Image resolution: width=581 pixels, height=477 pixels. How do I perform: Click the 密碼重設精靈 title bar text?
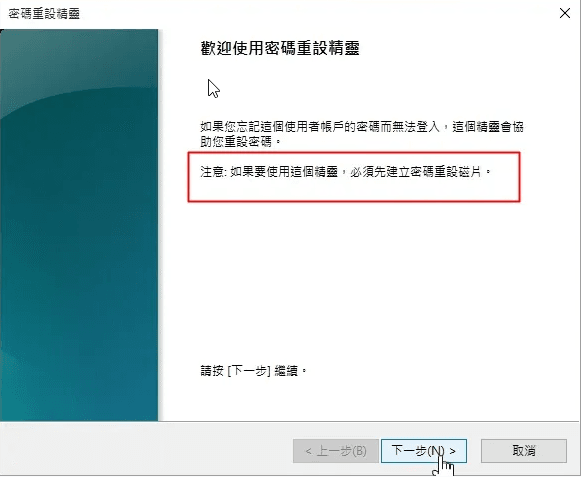(x=44, y=14)
